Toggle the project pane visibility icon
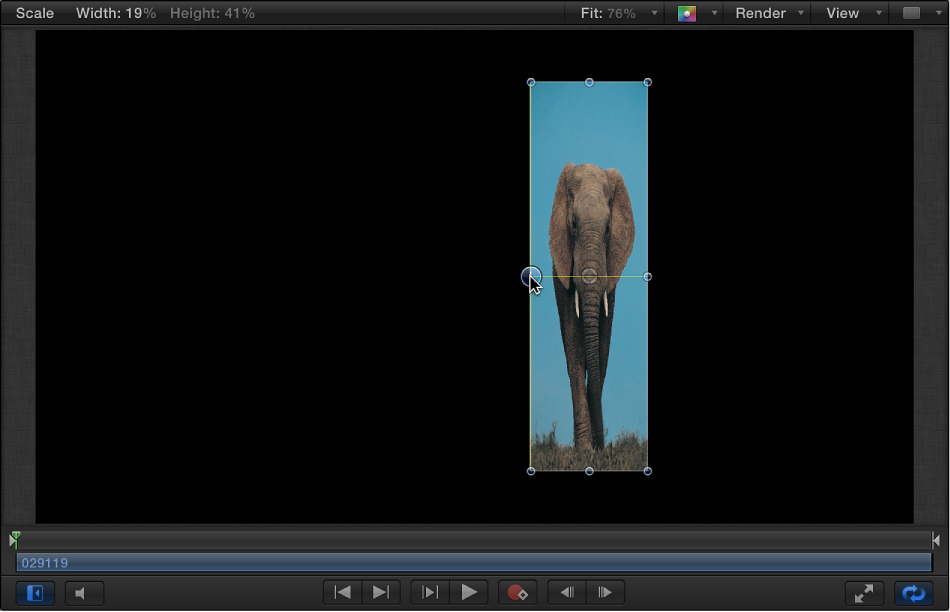The width and height of the screenshot is (950, 612). [x=35, y=592]
